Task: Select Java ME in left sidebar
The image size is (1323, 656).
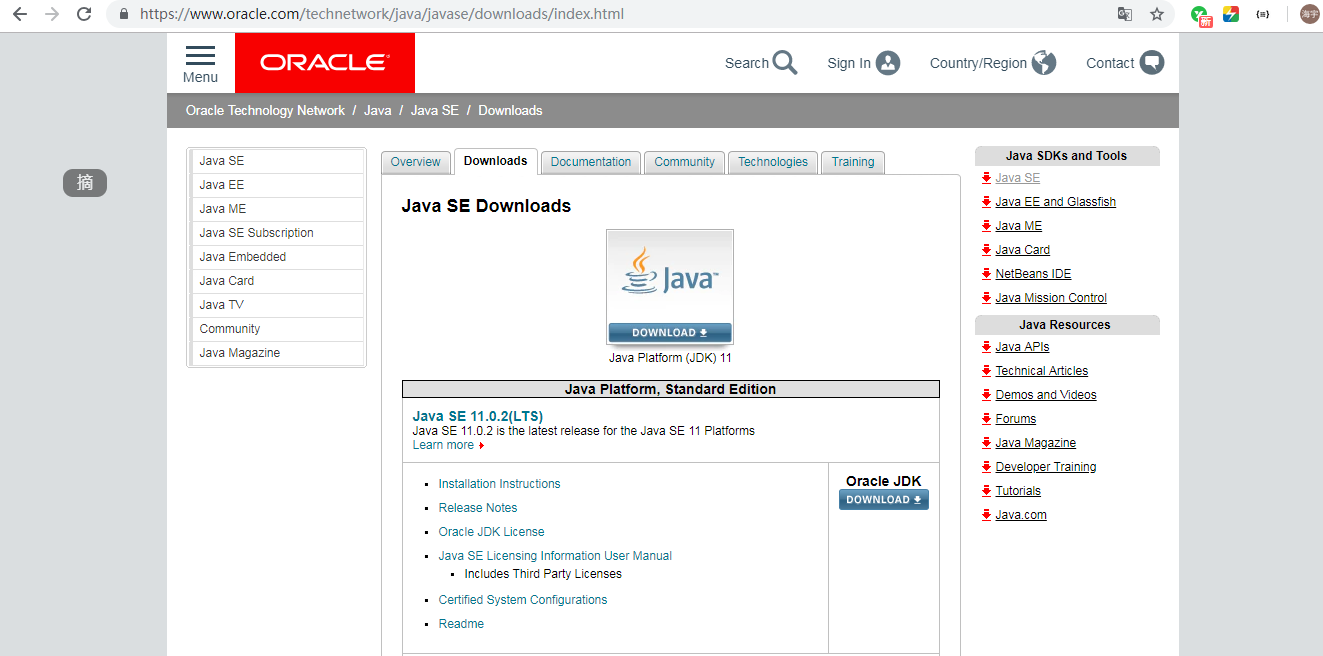Action: click(x=277, y=209)
